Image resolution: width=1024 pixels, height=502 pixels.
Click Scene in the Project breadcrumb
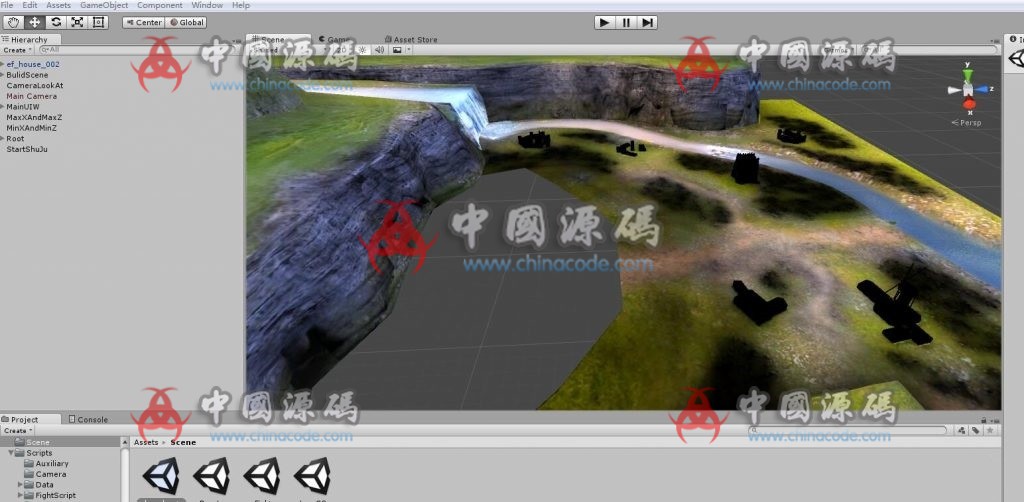183,442
